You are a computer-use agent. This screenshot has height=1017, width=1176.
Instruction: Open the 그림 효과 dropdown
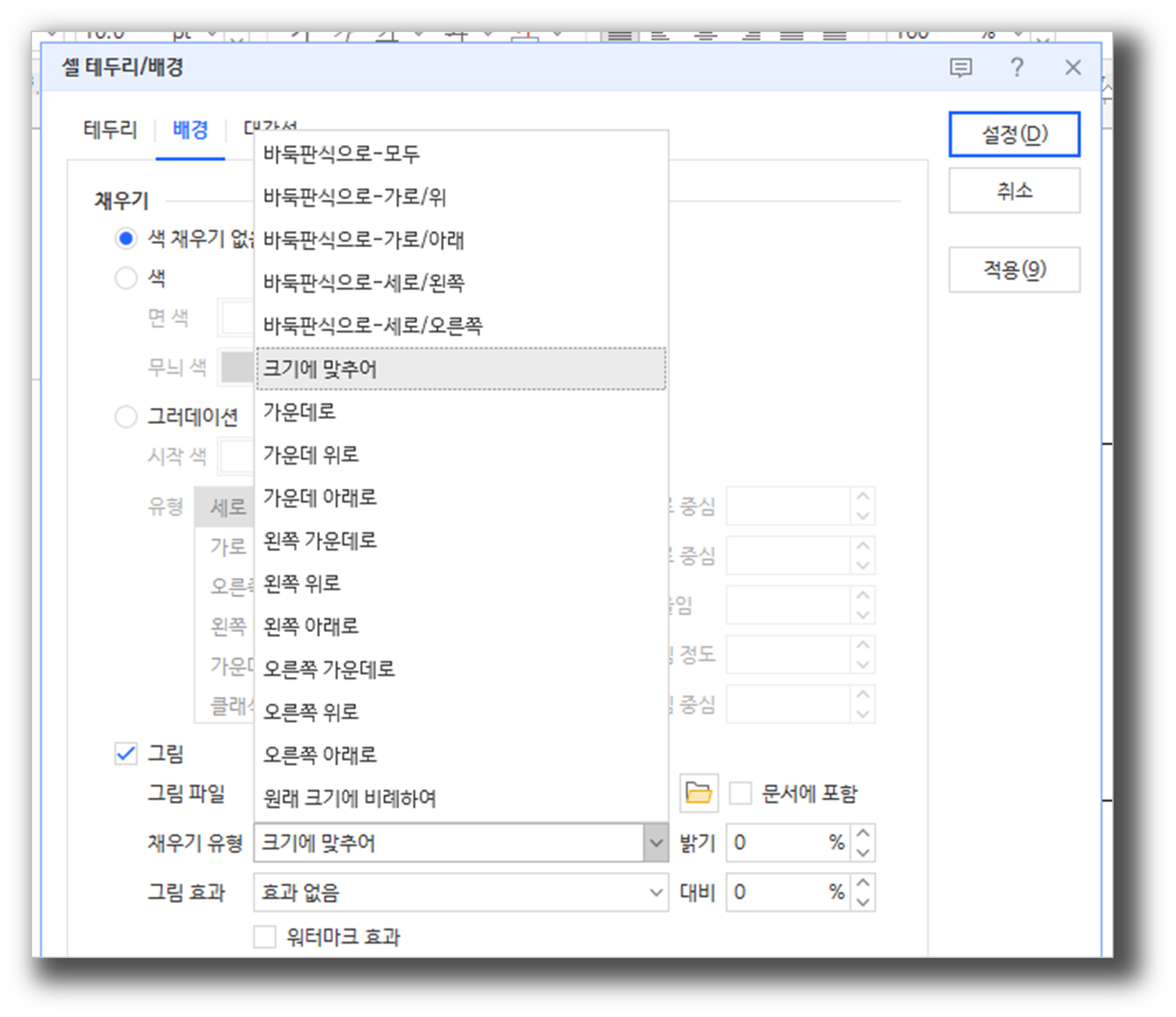461,892
